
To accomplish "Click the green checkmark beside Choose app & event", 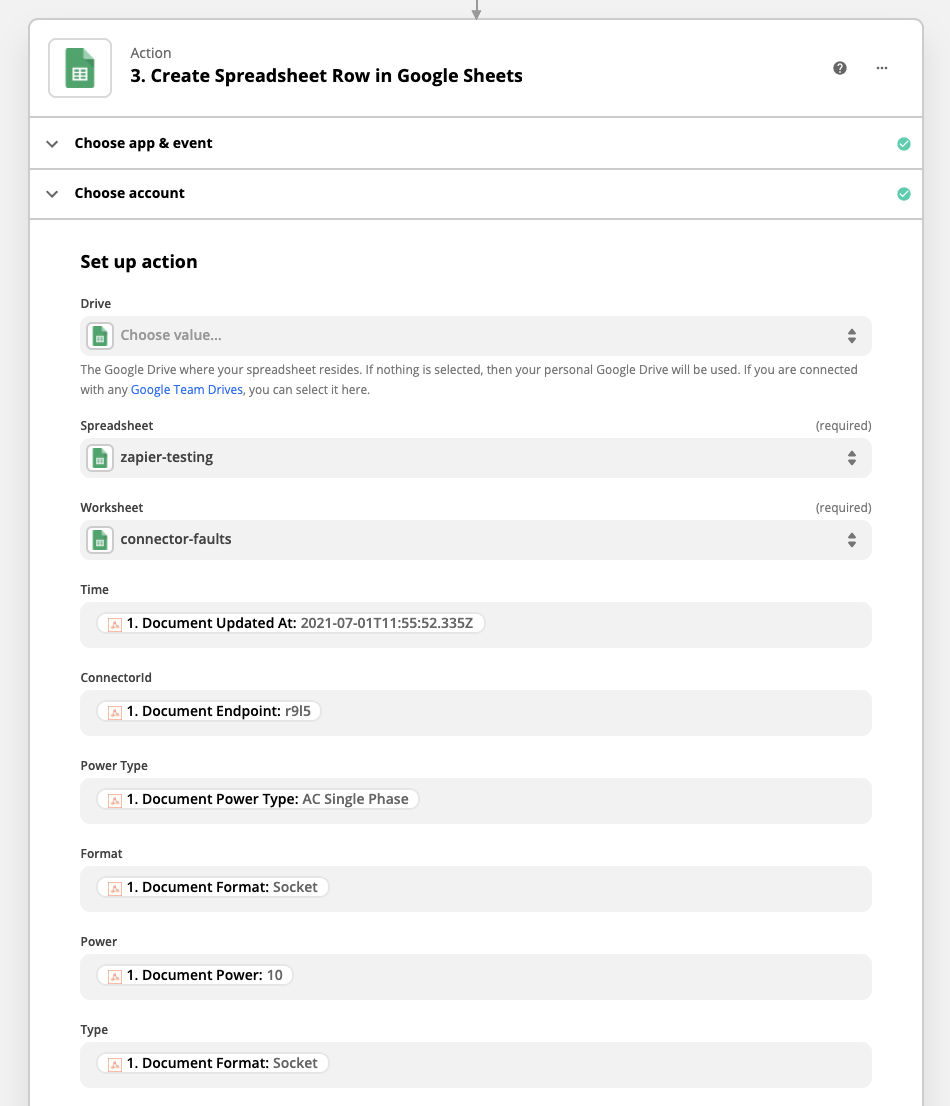I will [x=904, y=144].
